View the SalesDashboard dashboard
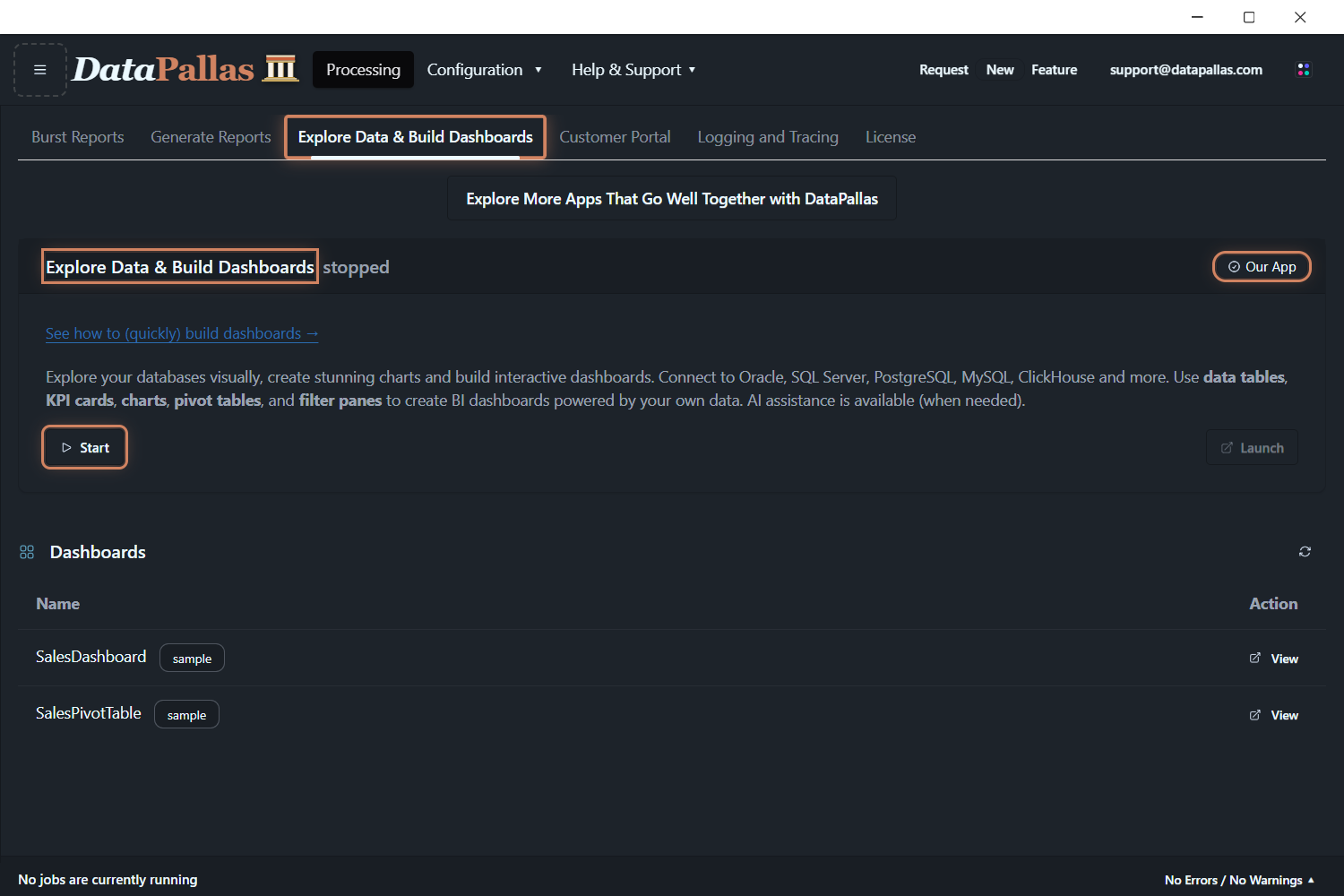 1273,659
